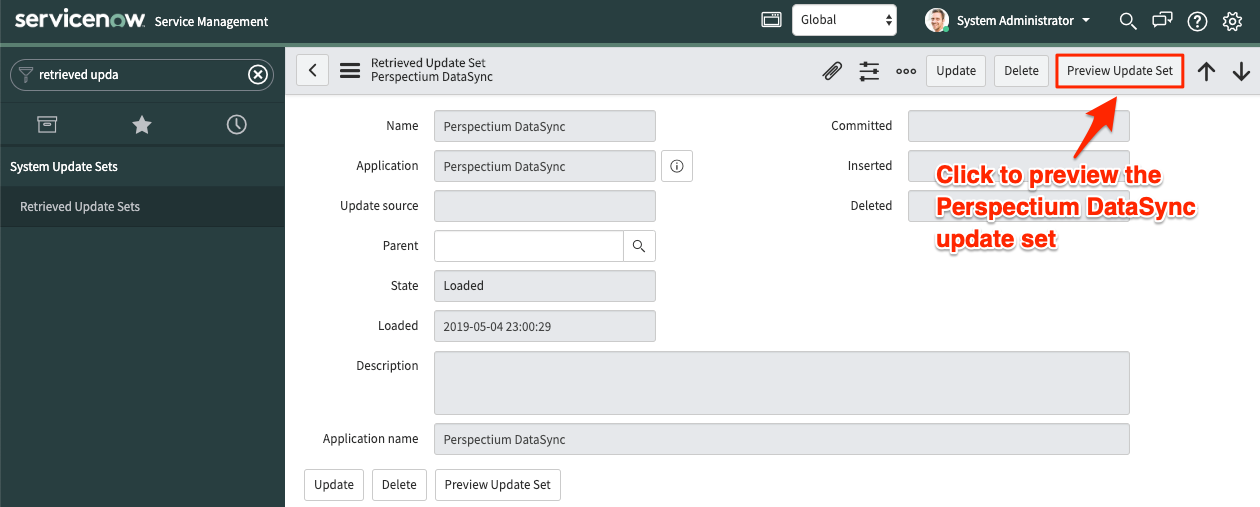Click the top Preview Update Set button

click(1120, 71)
